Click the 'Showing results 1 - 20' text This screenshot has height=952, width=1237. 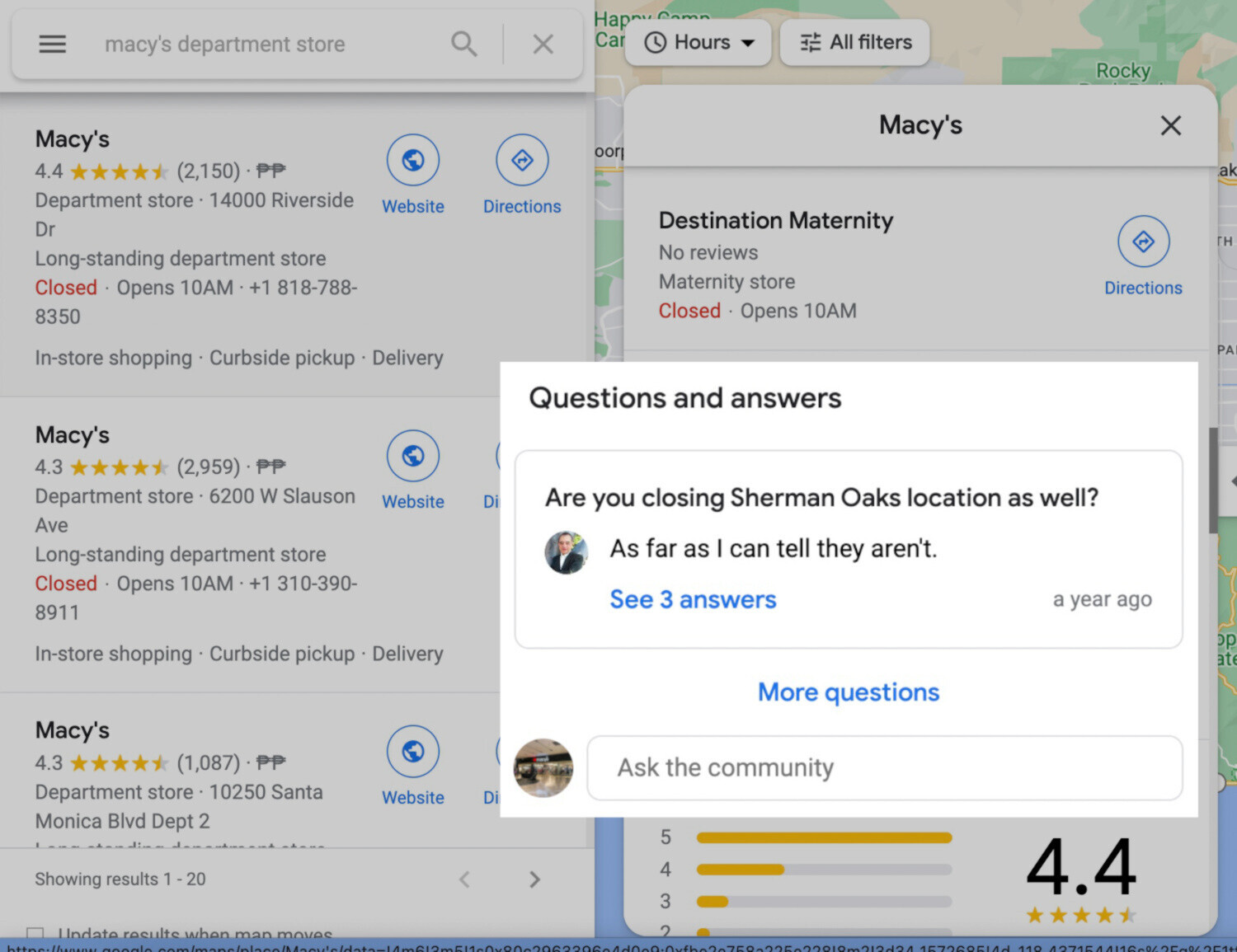tap(120, 879)
